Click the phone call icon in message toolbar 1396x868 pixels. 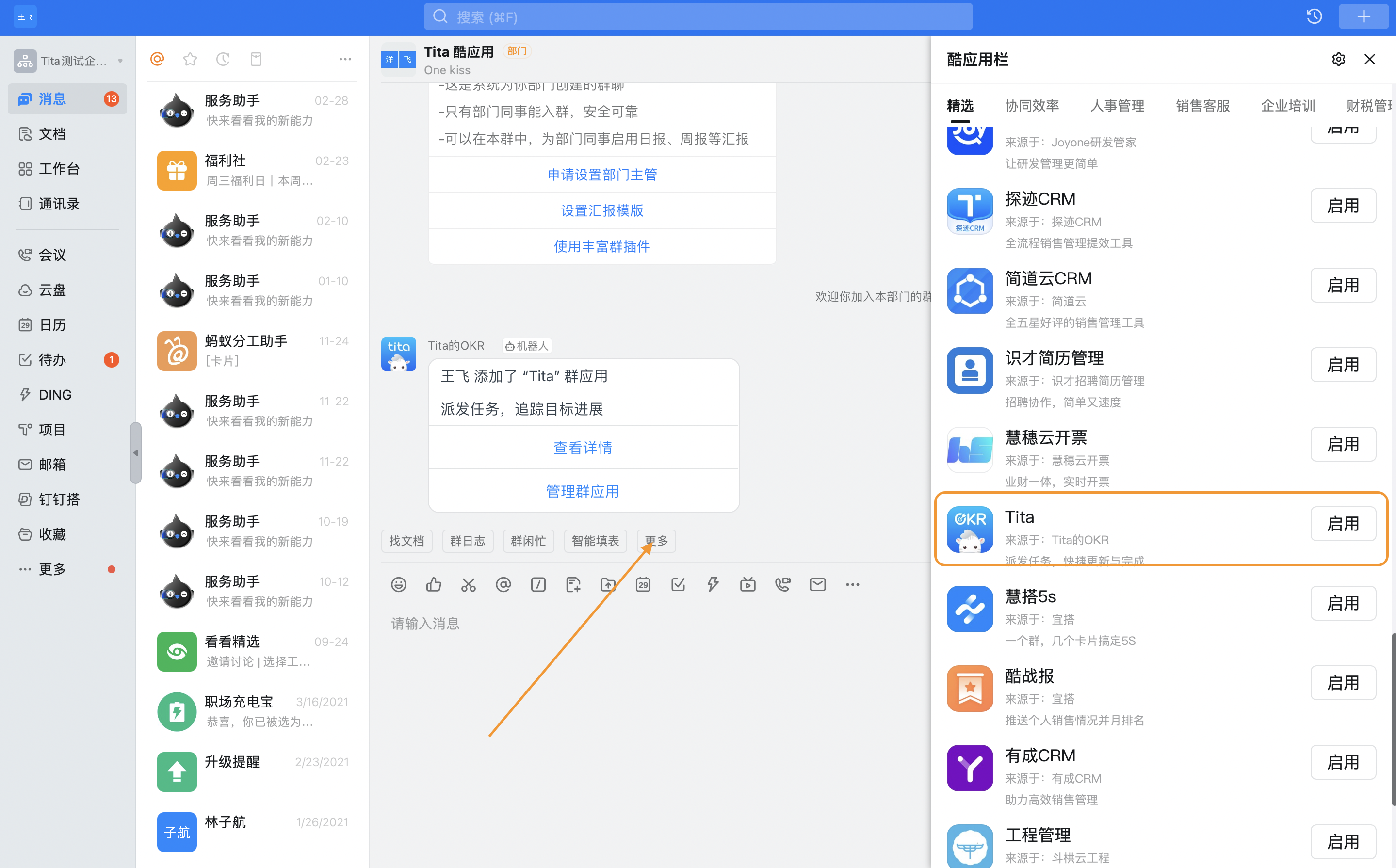[x=783, y=584]
